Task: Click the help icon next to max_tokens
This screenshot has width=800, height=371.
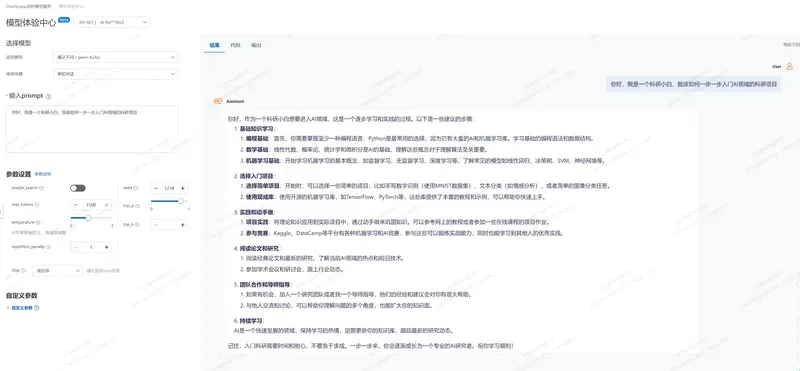Action: point(37,205)
